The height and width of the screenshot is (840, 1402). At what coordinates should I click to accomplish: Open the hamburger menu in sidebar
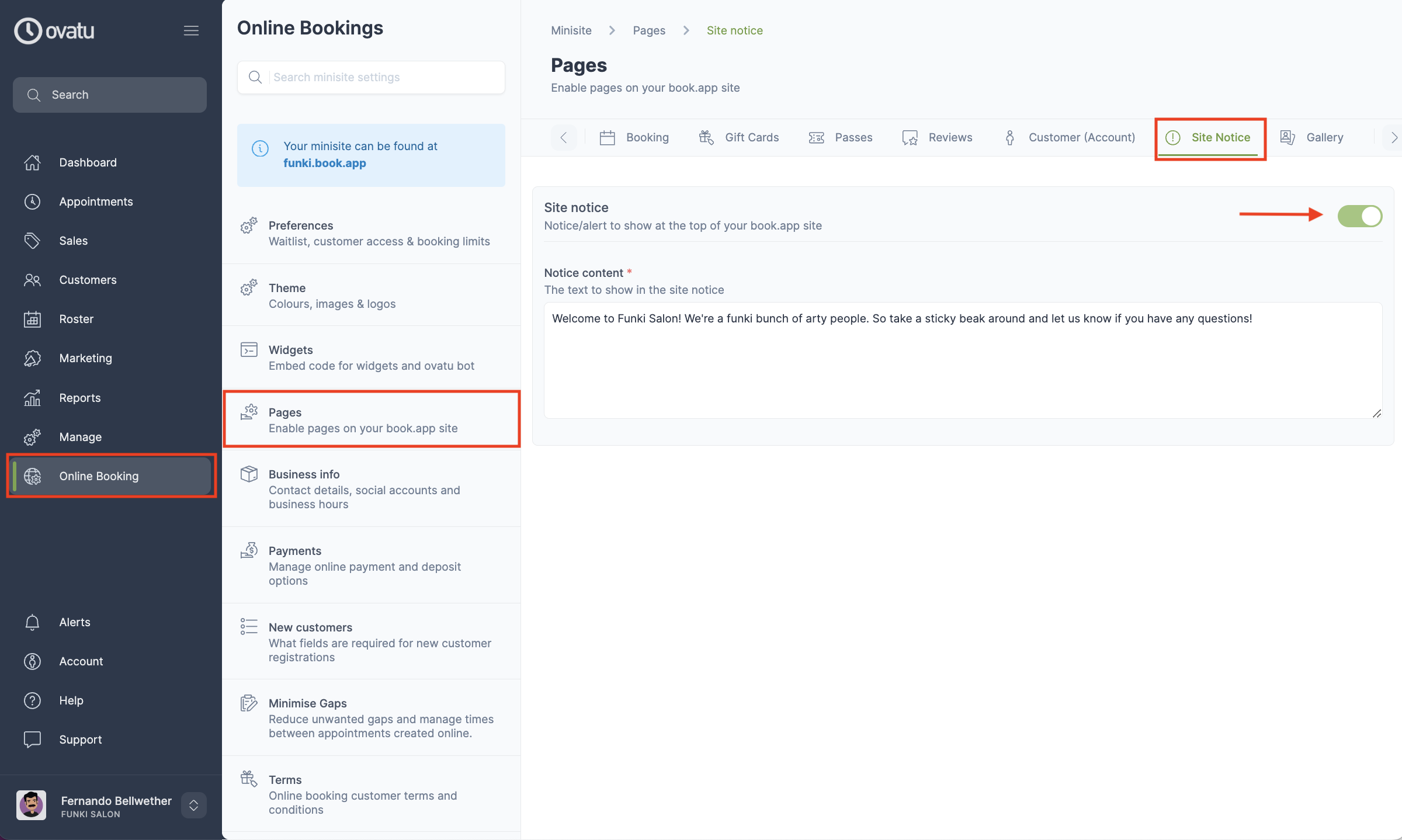point(192,30)
